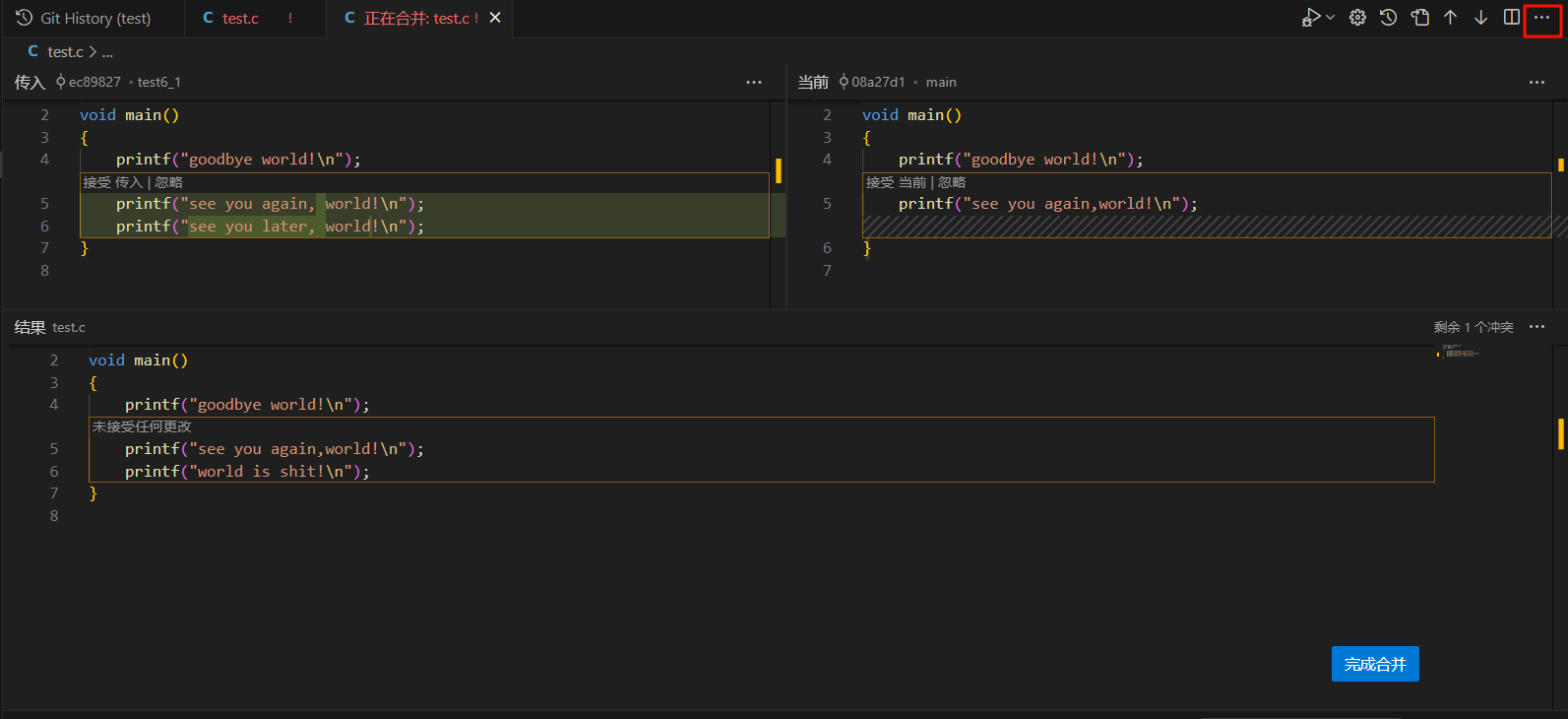The height and width of the screenshot is (719, 1568).
Task: Click the debug run icon in the editor toolbar
Action: tap(1310, 18)
